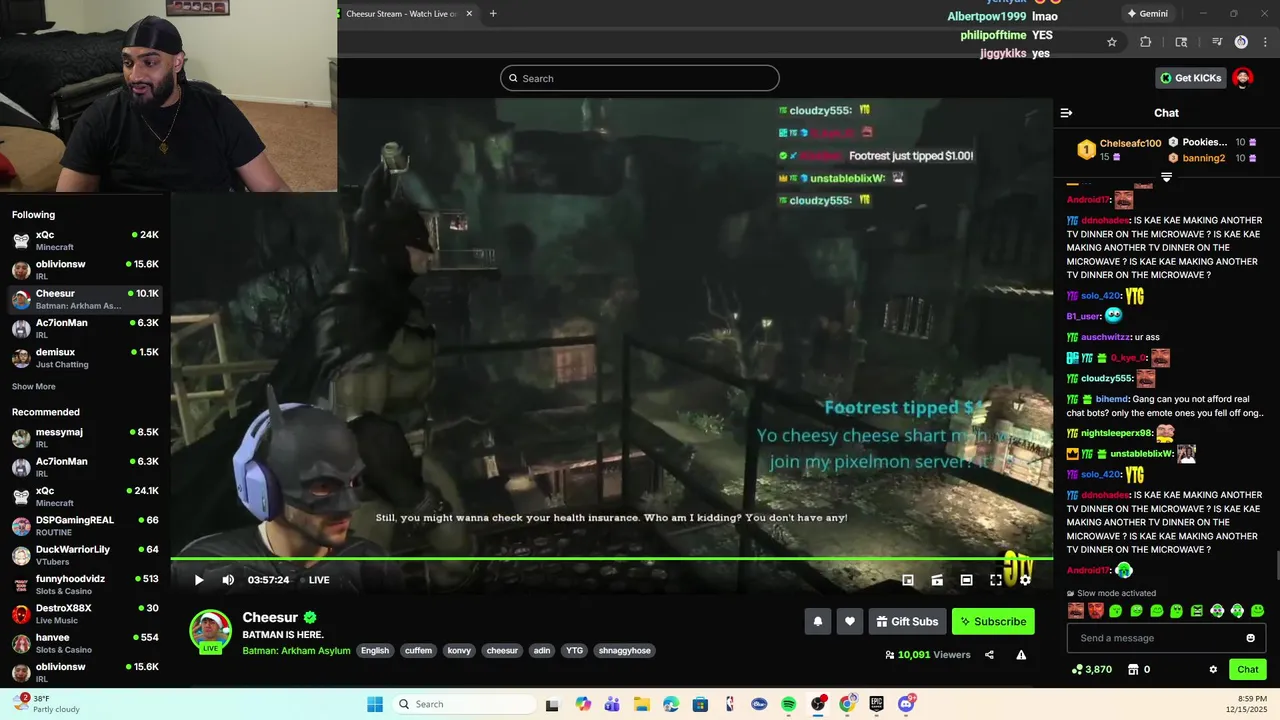Viewport: 1280px width, 720px height.
Task: Open messymaj in Recommended list
Action: 85,438
